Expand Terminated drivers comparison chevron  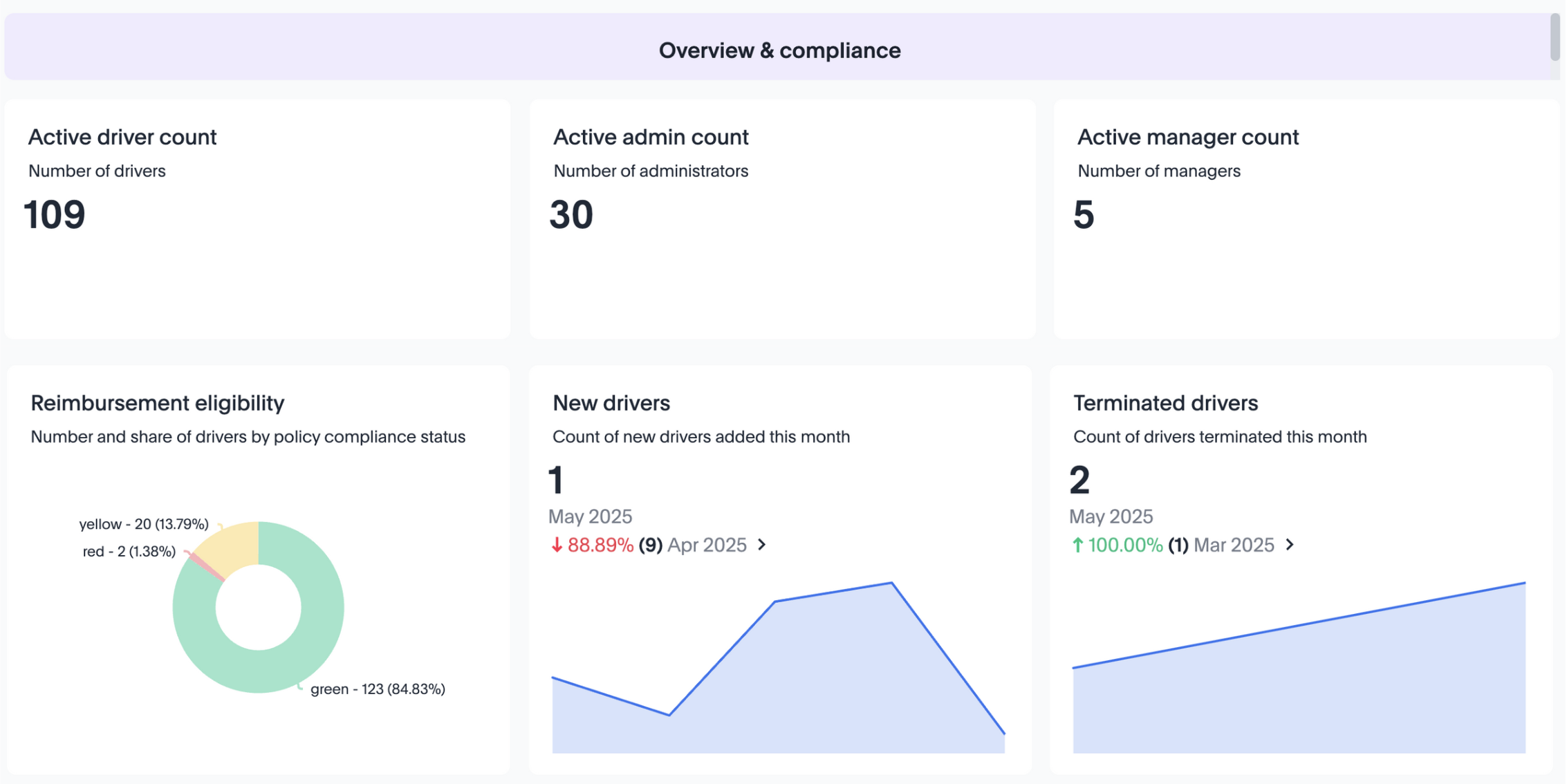pos(1290,545)
